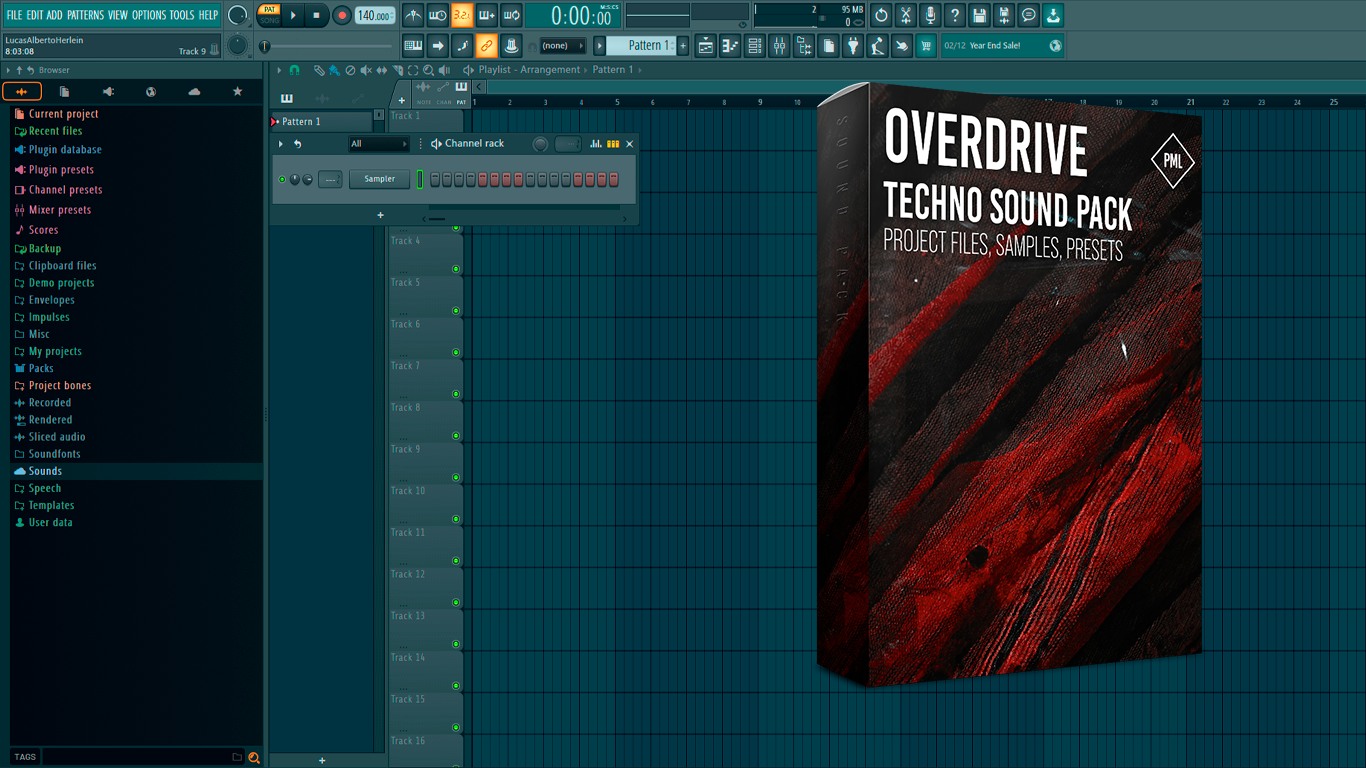Click the undo history icon
1366x768 pixels.
(881, 16)
